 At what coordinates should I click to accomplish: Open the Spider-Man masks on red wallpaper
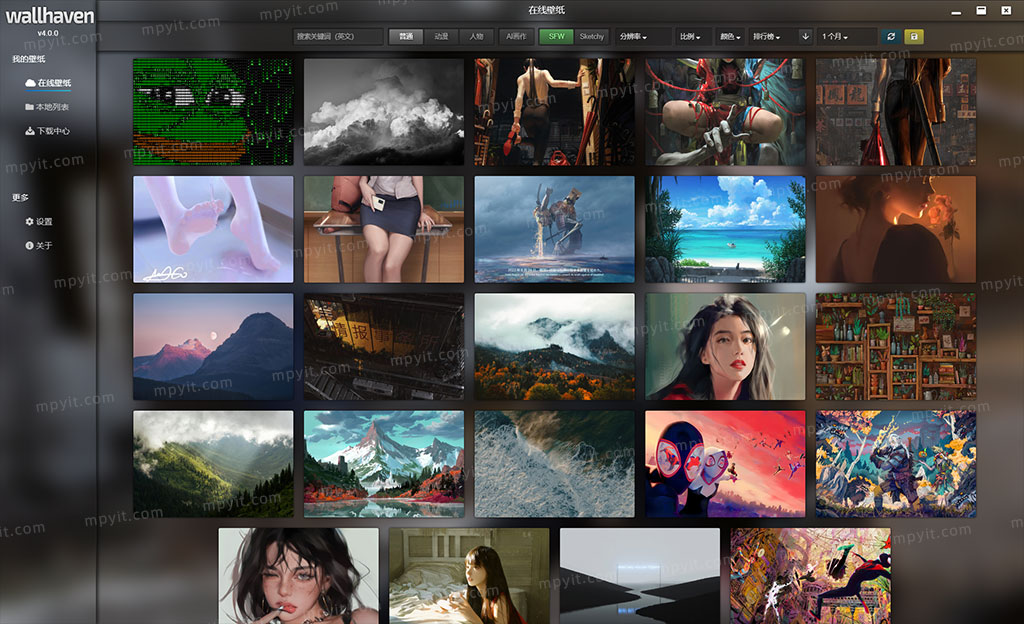tap(725, 464)
